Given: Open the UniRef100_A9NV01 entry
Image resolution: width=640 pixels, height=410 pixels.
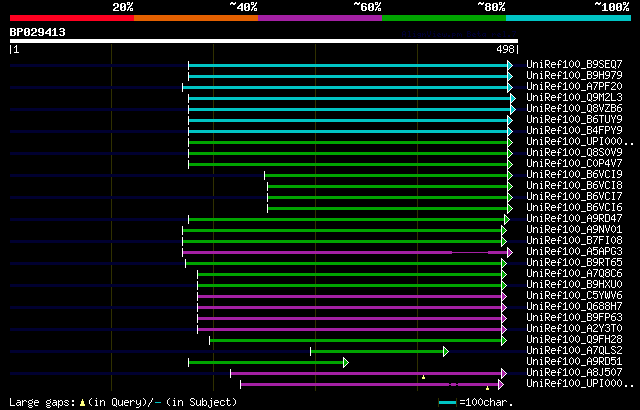Looking at the screenshot, I should [574, 230].
